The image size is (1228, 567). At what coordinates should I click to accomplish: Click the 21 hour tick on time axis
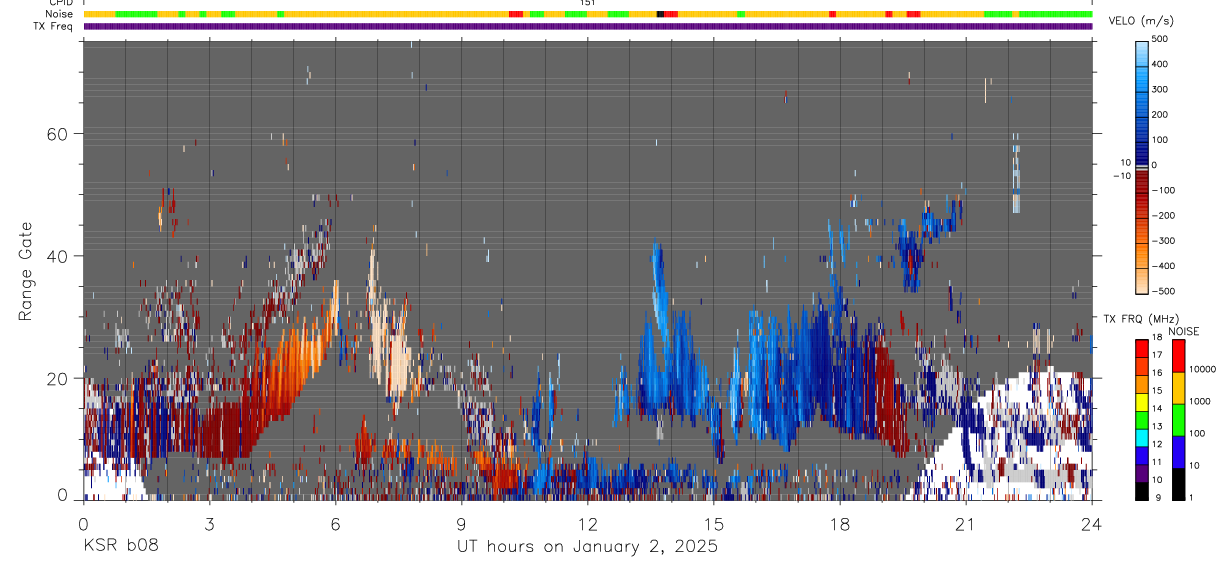tap(966, 523)
